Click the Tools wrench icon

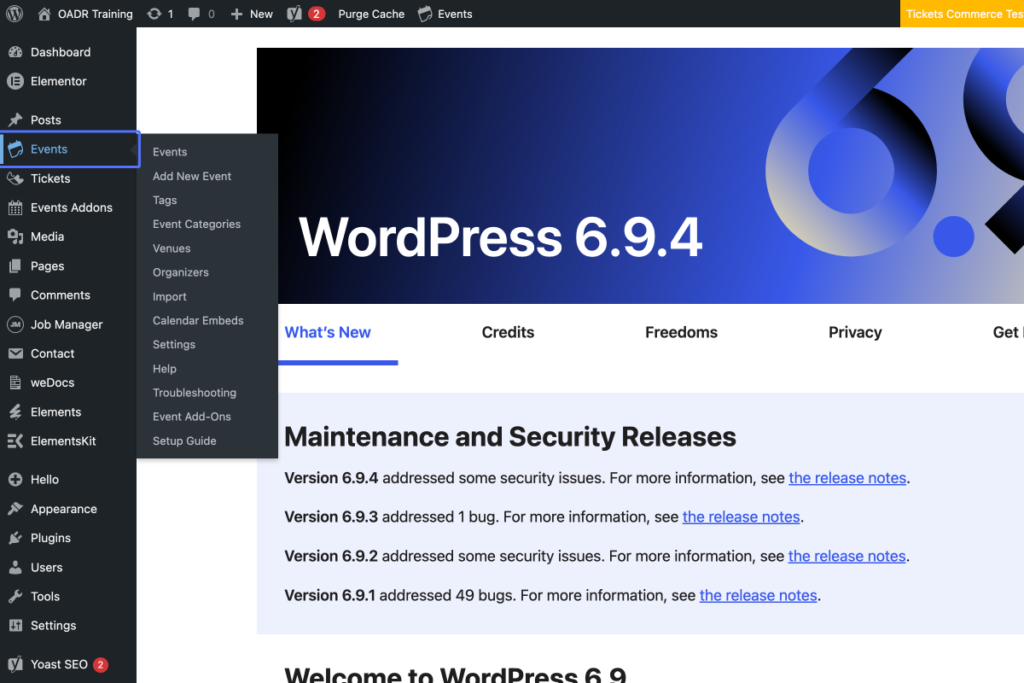click(x=15, y=596)
